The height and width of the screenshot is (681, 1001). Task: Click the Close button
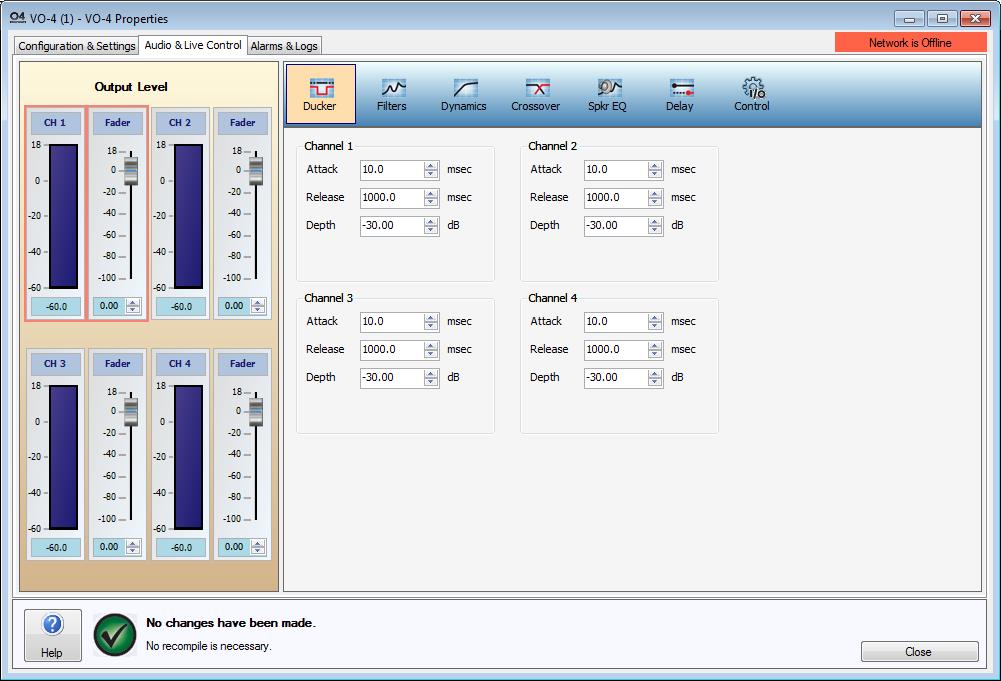919,652
